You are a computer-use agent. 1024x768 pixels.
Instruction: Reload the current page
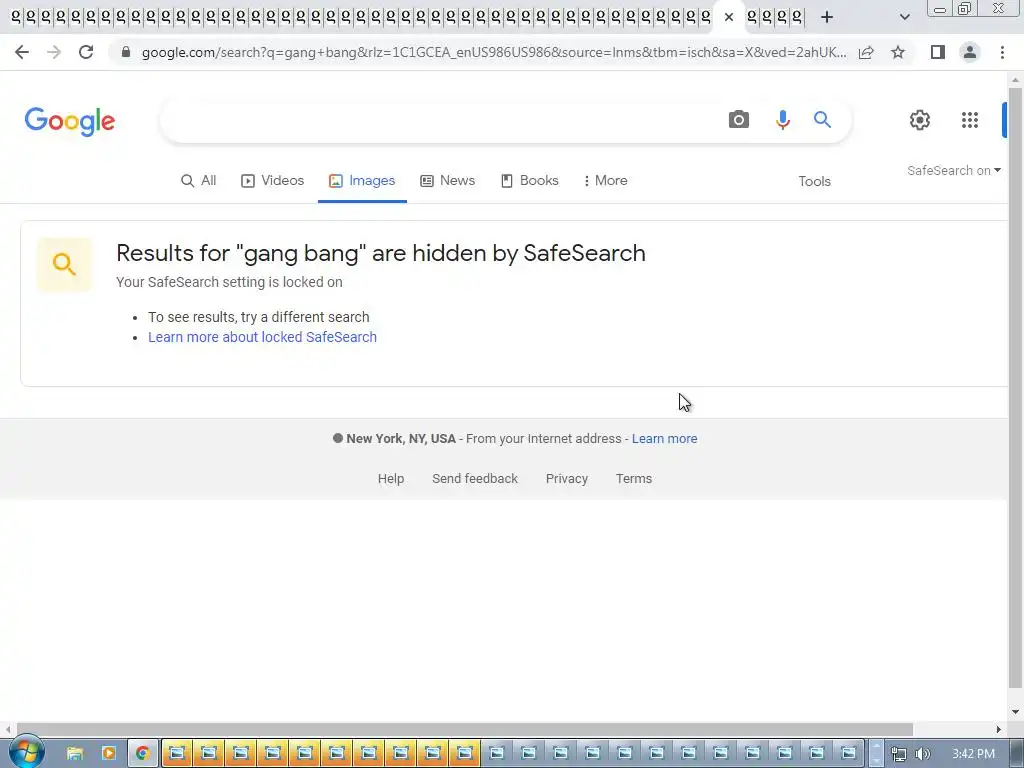[86, 52]
